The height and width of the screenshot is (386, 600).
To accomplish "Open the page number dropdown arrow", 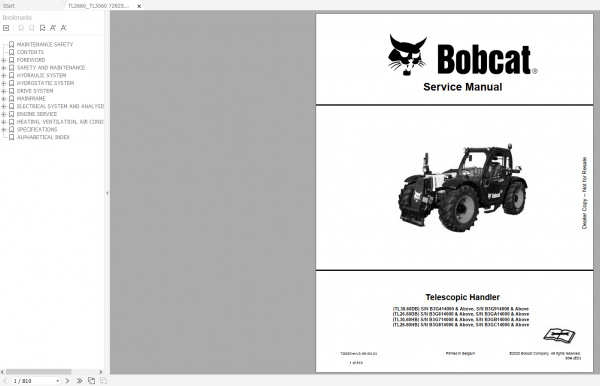I will click(x=57, y=381).
